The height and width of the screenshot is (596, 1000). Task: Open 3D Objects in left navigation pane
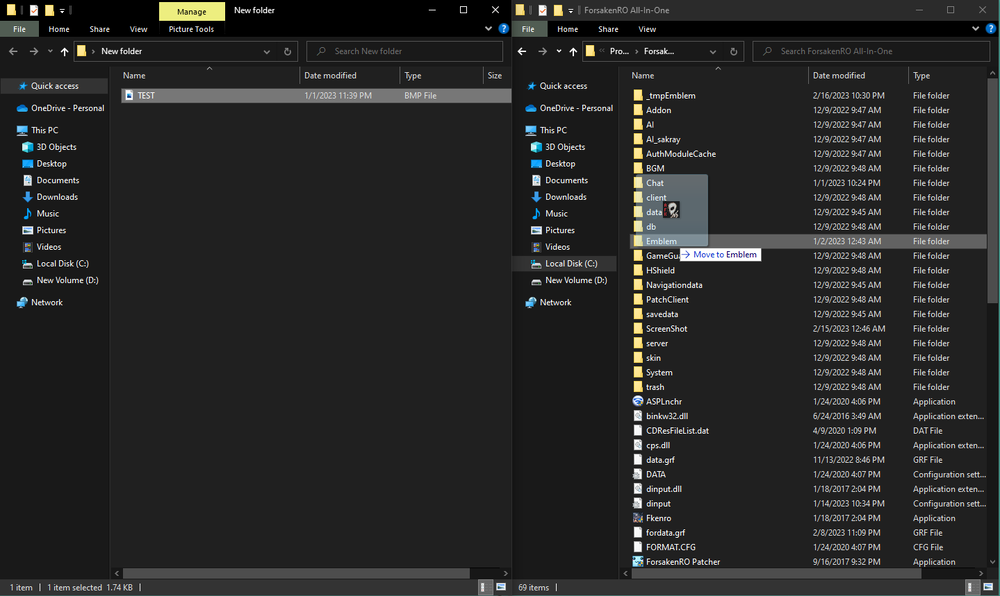(x=56, y=147)
